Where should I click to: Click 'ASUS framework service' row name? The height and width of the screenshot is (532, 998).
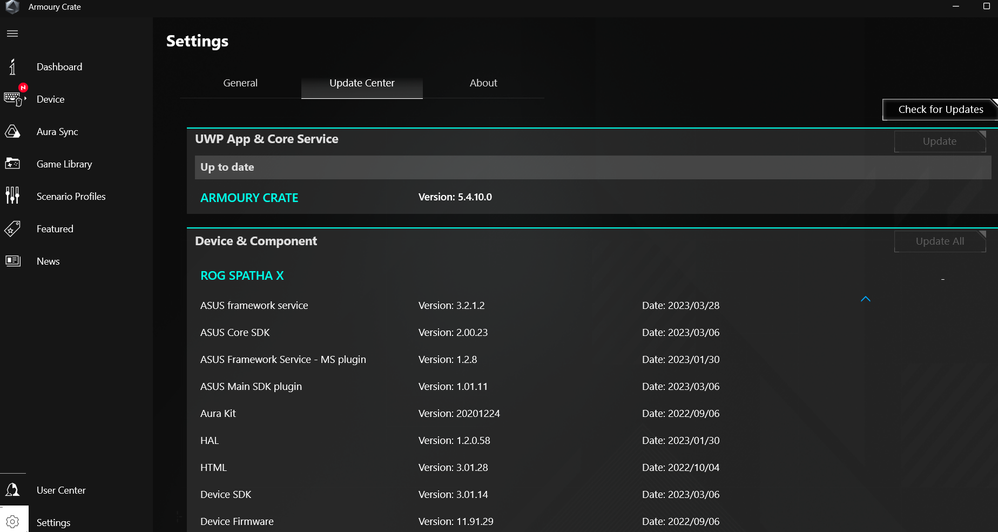(x=254, y=305)
